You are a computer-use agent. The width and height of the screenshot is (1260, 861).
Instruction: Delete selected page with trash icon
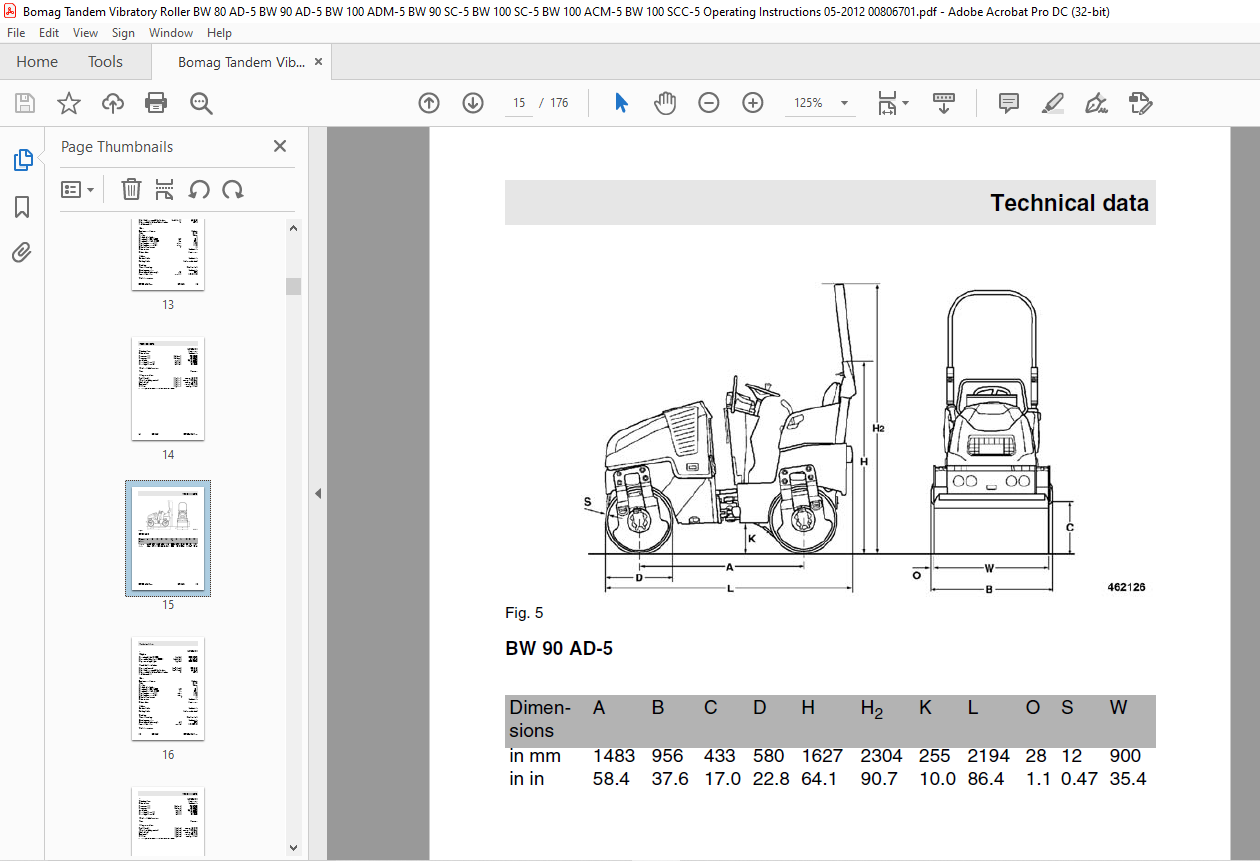pos(131,189)
